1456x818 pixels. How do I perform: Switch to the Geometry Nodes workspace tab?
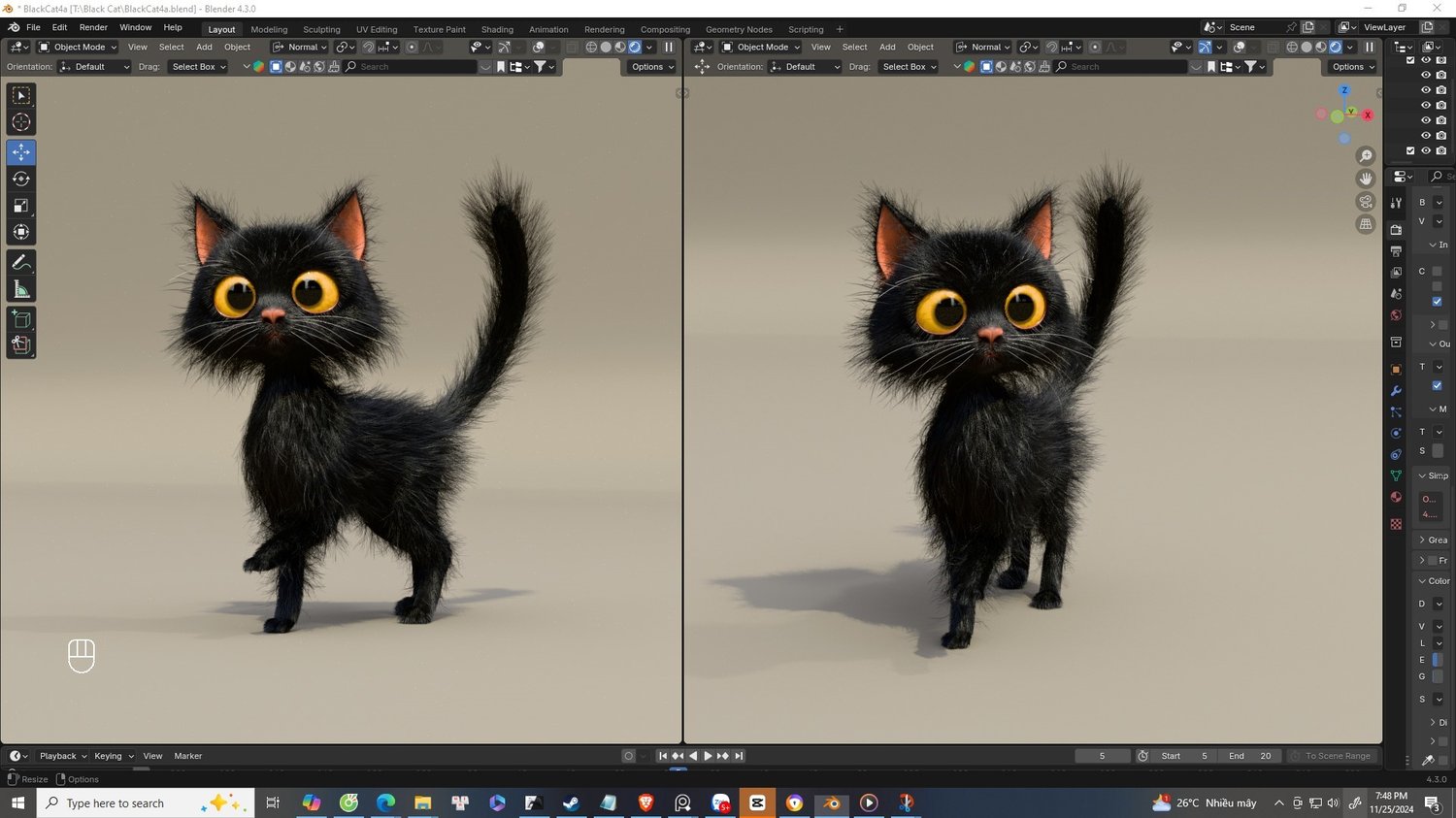739,29
